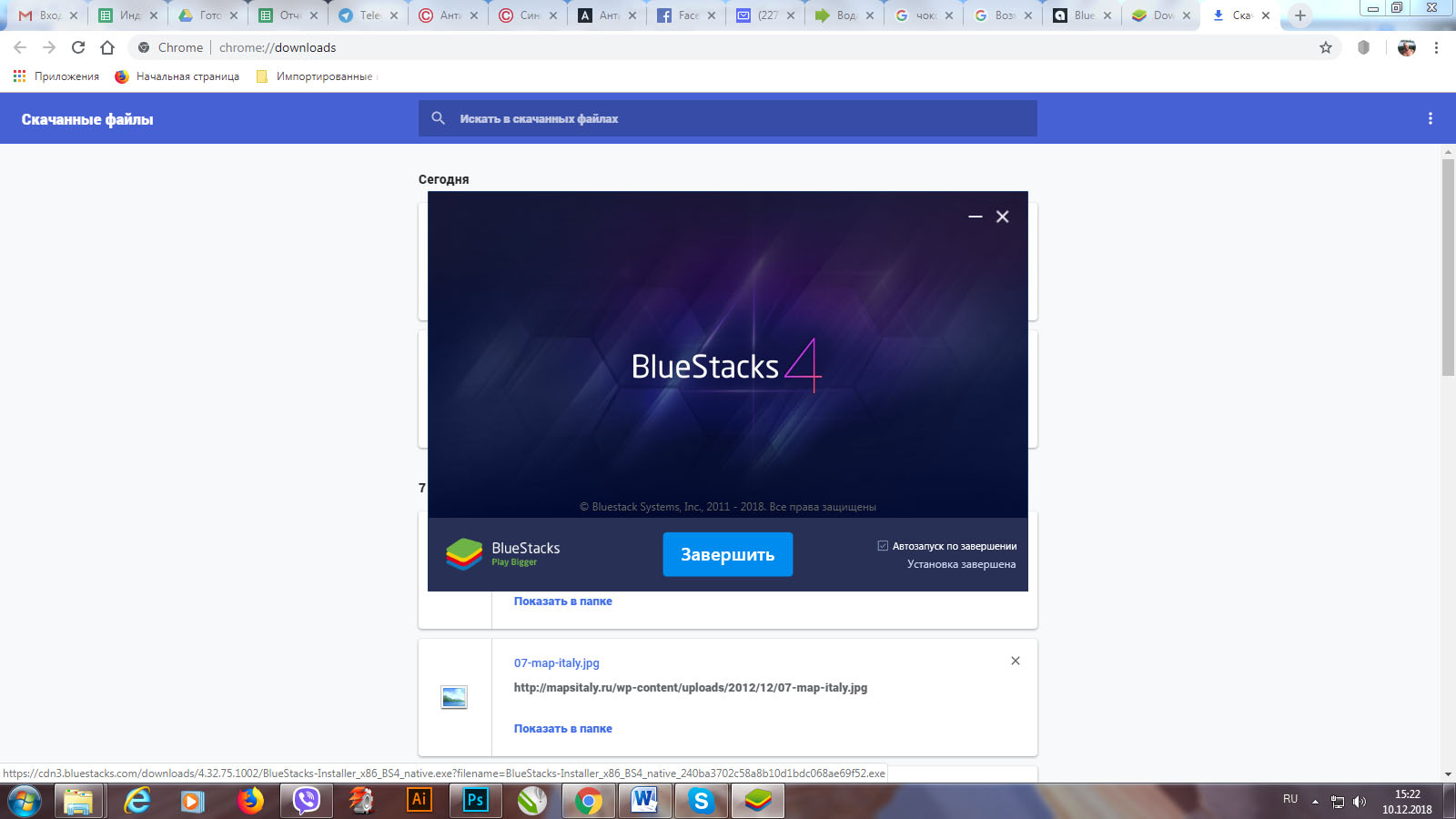This screenshot has width=1456, height=819.
Task: Open the Windows Start menu
Action: (x=25, y=801)
